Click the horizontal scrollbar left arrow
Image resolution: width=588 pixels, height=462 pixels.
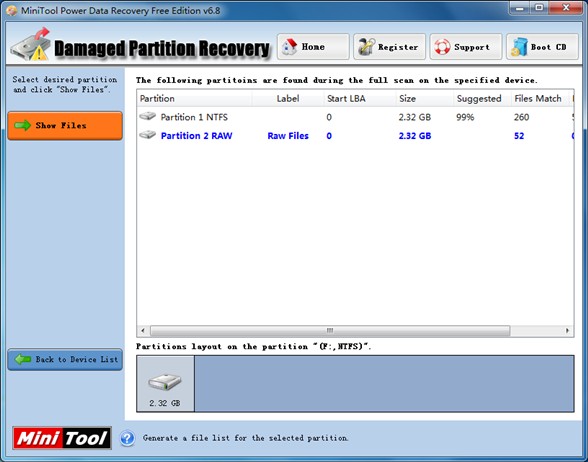[142, 331]
